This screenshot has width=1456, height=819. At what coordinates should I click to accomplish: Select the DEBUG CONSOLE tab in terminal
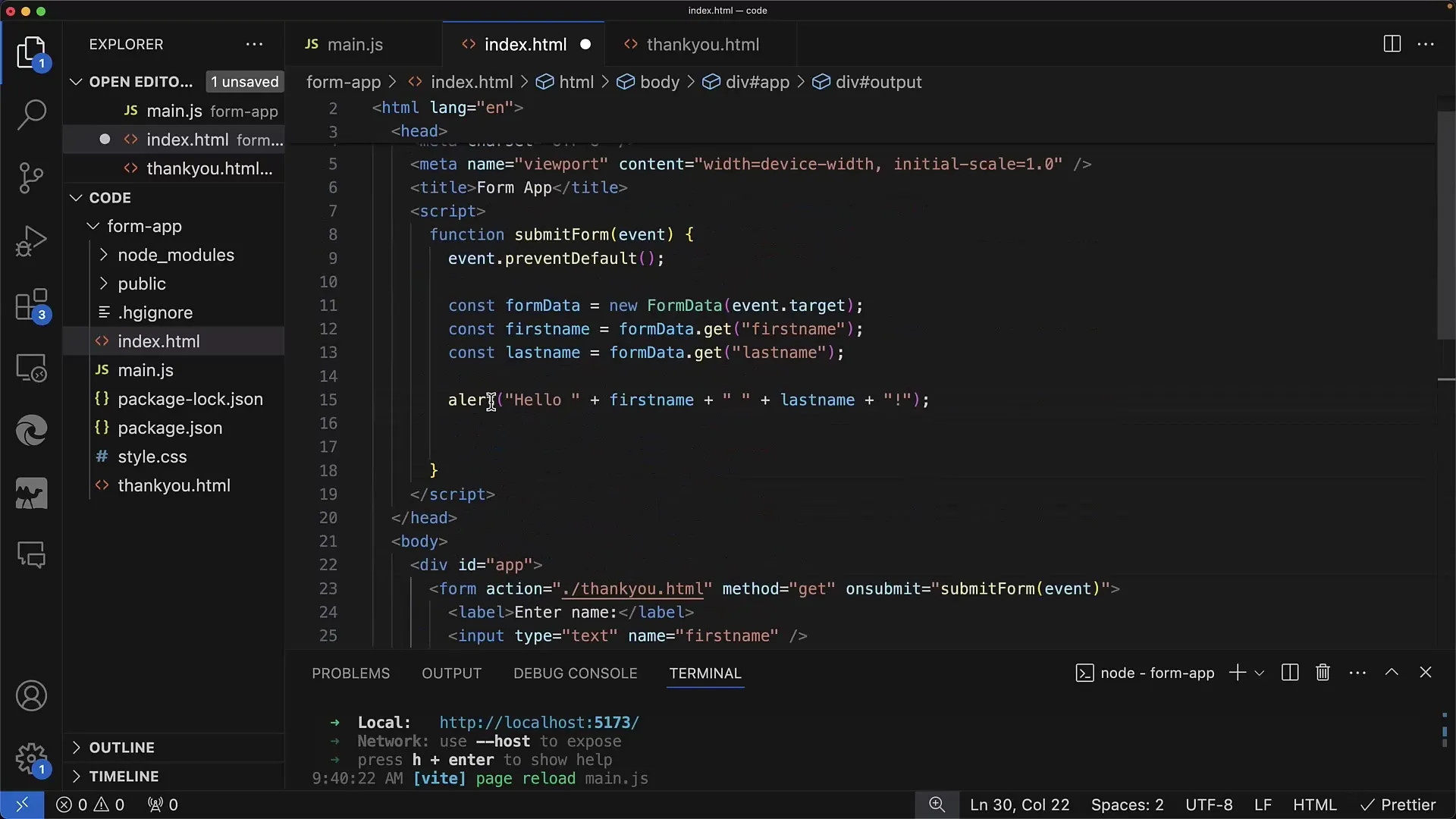tap(575, 673)
